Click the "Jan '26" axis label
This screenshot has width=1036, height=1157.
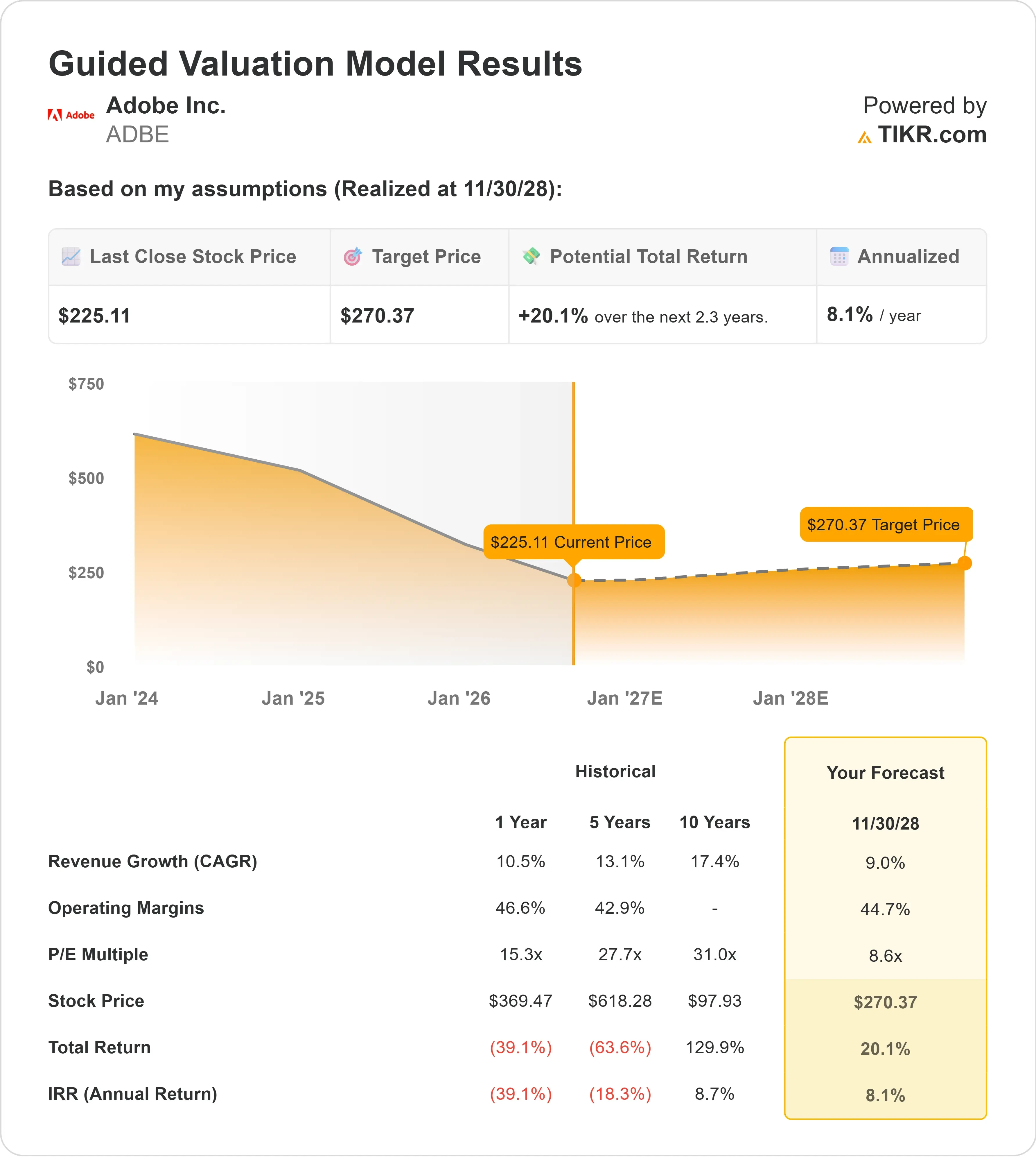(x=459, y=698)
